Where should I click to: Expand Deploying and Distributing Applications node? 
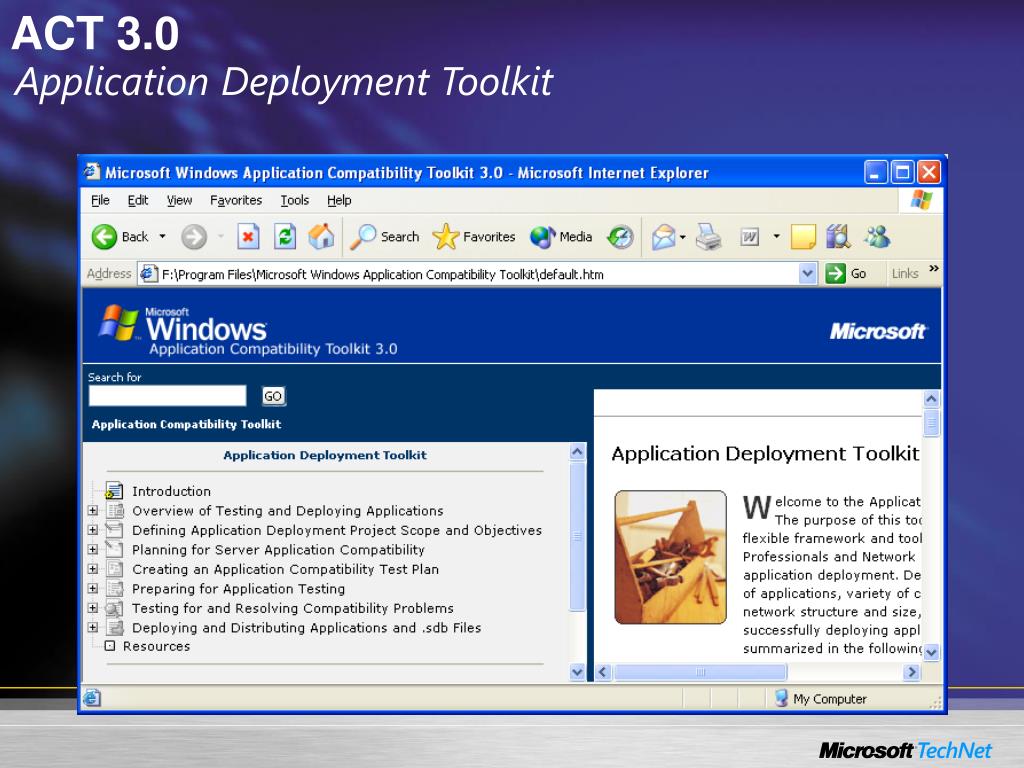(93, 628)
